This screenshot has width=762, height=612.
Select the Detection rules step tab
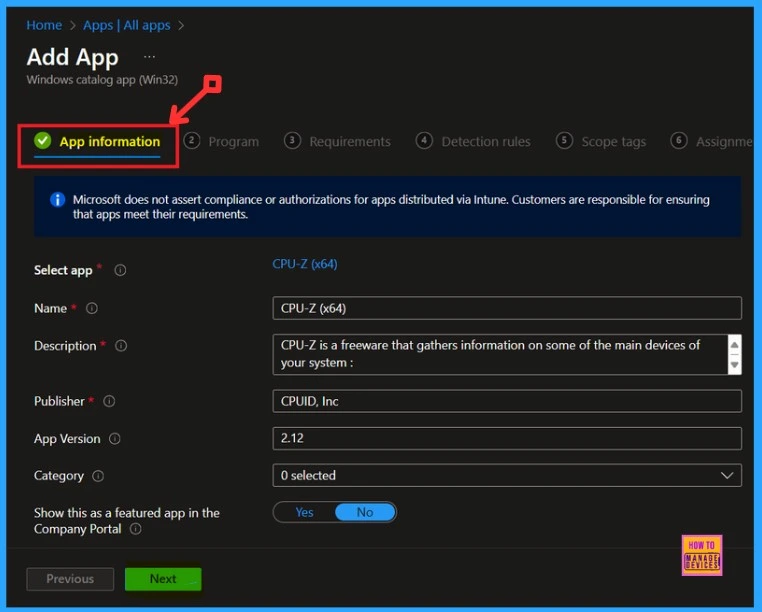[473, 141]
